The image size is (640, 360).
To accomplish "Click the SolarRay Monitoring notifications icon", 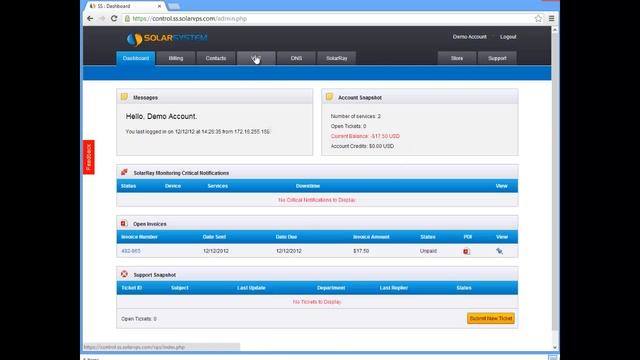I will point(124,172).
